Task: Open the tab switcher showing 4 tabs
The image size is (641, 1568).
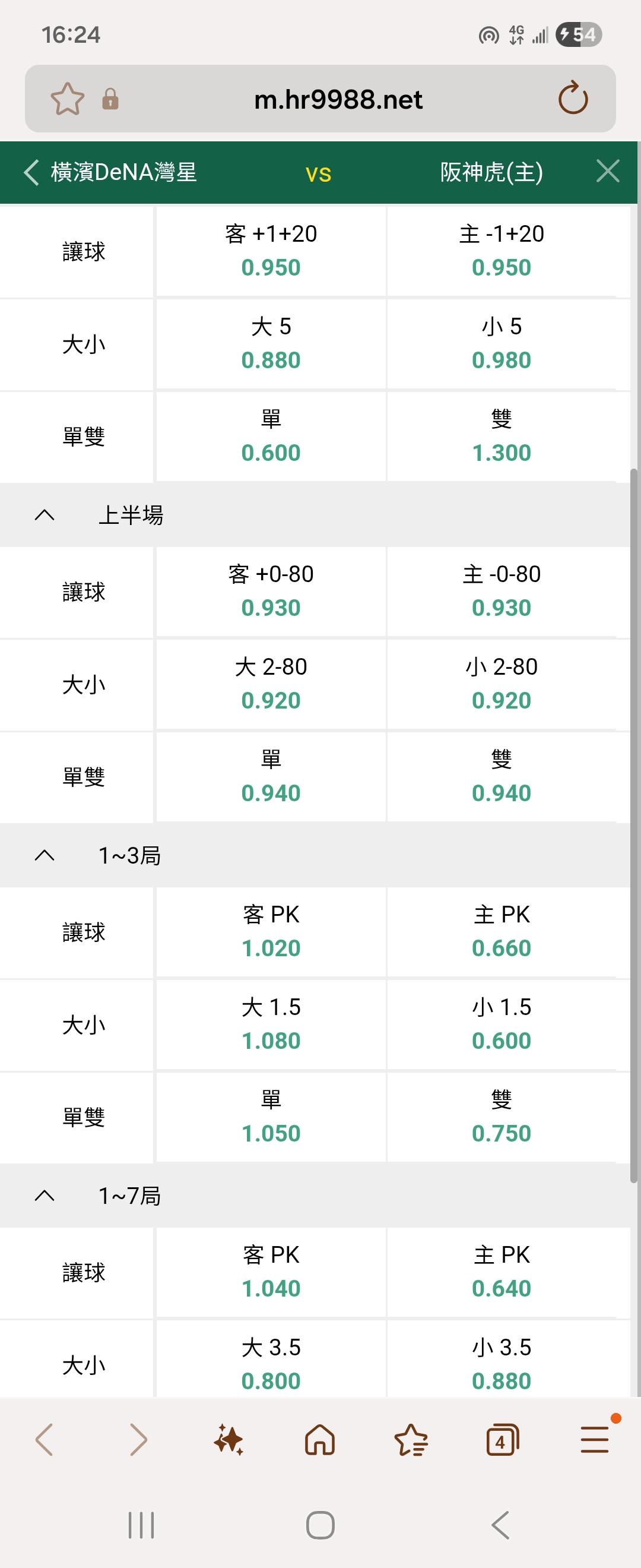Action: point(502,1440)
